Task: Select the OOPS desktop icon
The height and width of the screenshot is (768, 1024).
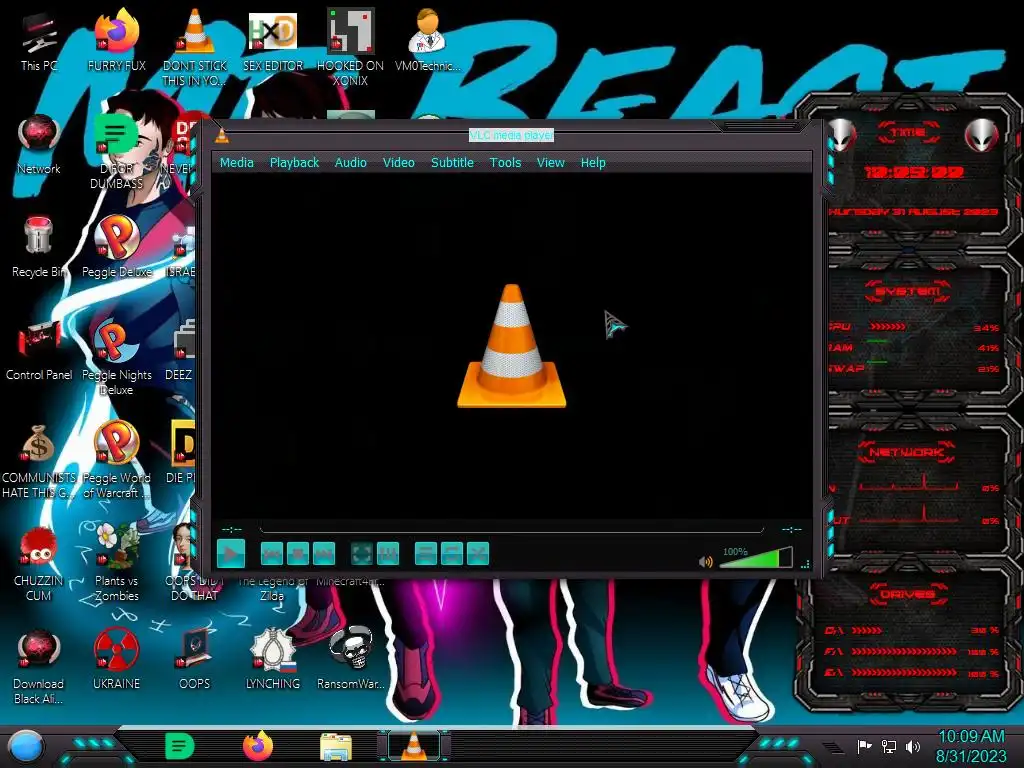Action: (195, 658)
